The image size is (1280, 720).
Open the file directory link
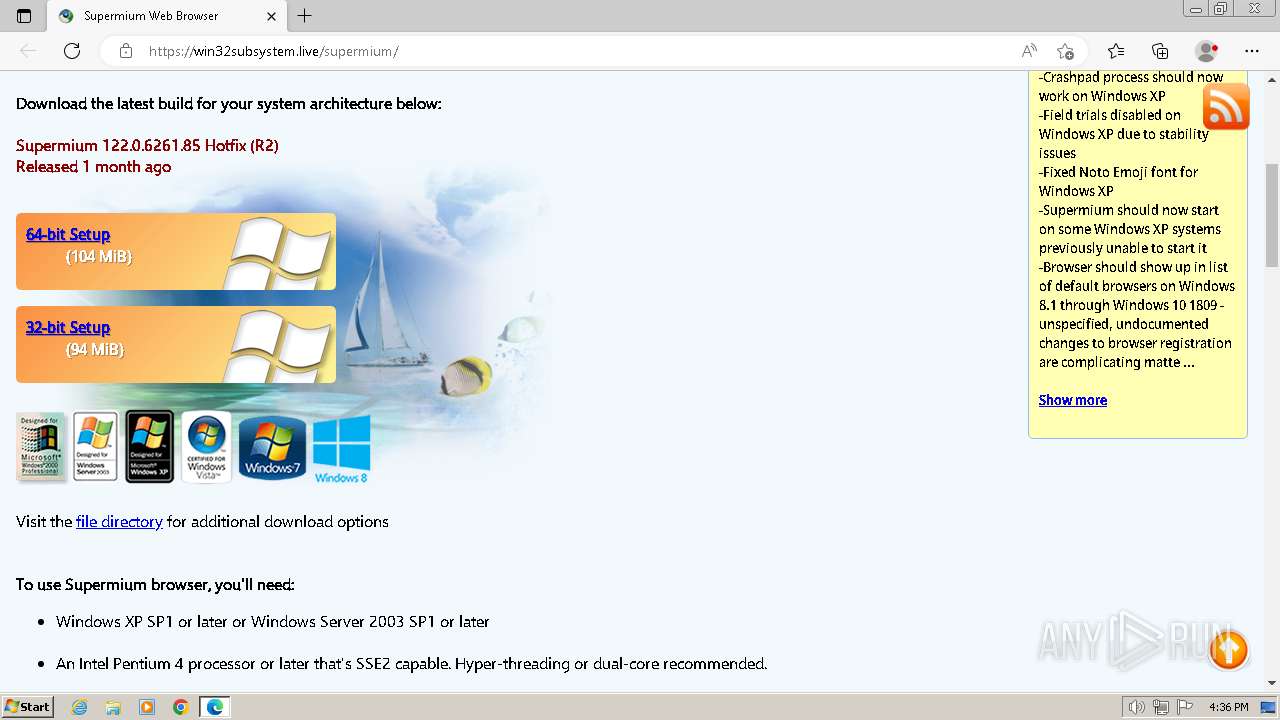(119, 521)
